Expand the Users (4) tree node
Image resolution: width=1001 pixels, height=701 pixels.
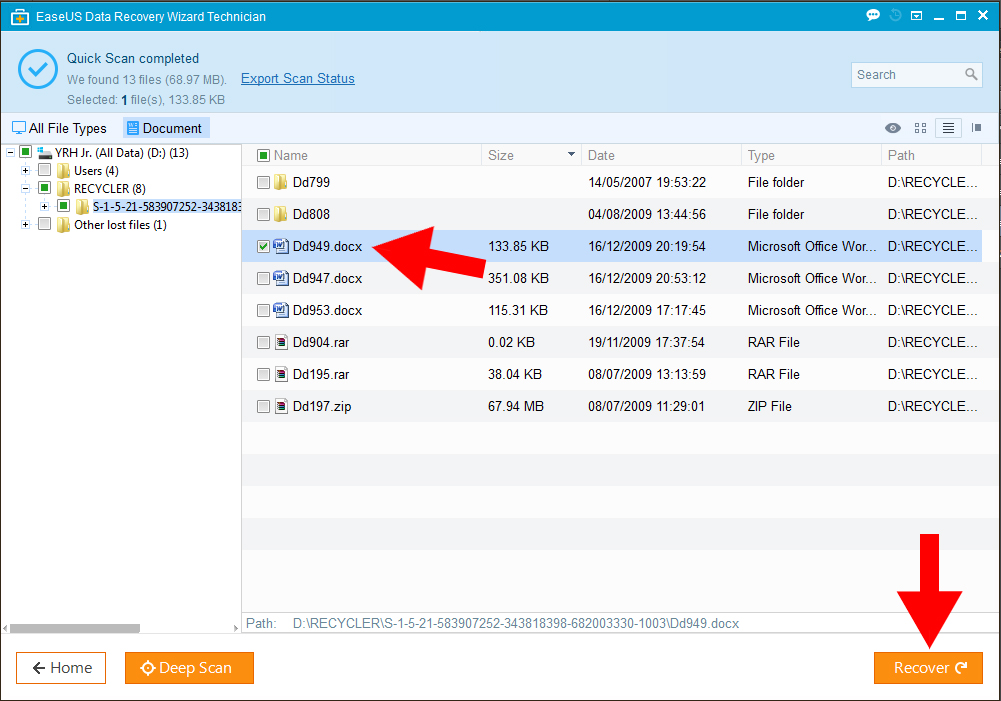pos(26,170)
